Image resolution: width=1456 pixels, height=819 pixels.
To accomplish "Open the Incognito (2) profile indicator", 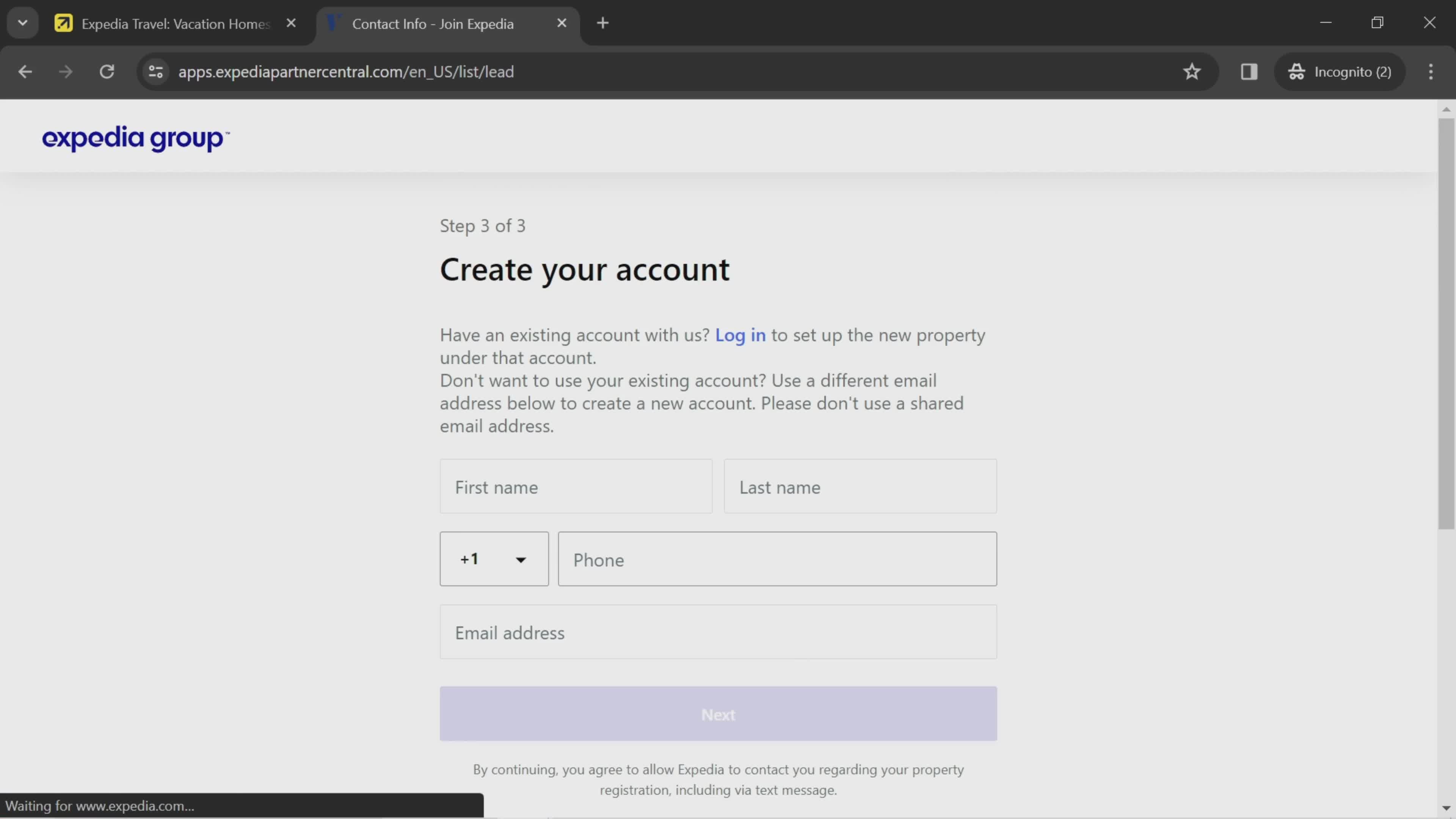I will (1340, 72).
